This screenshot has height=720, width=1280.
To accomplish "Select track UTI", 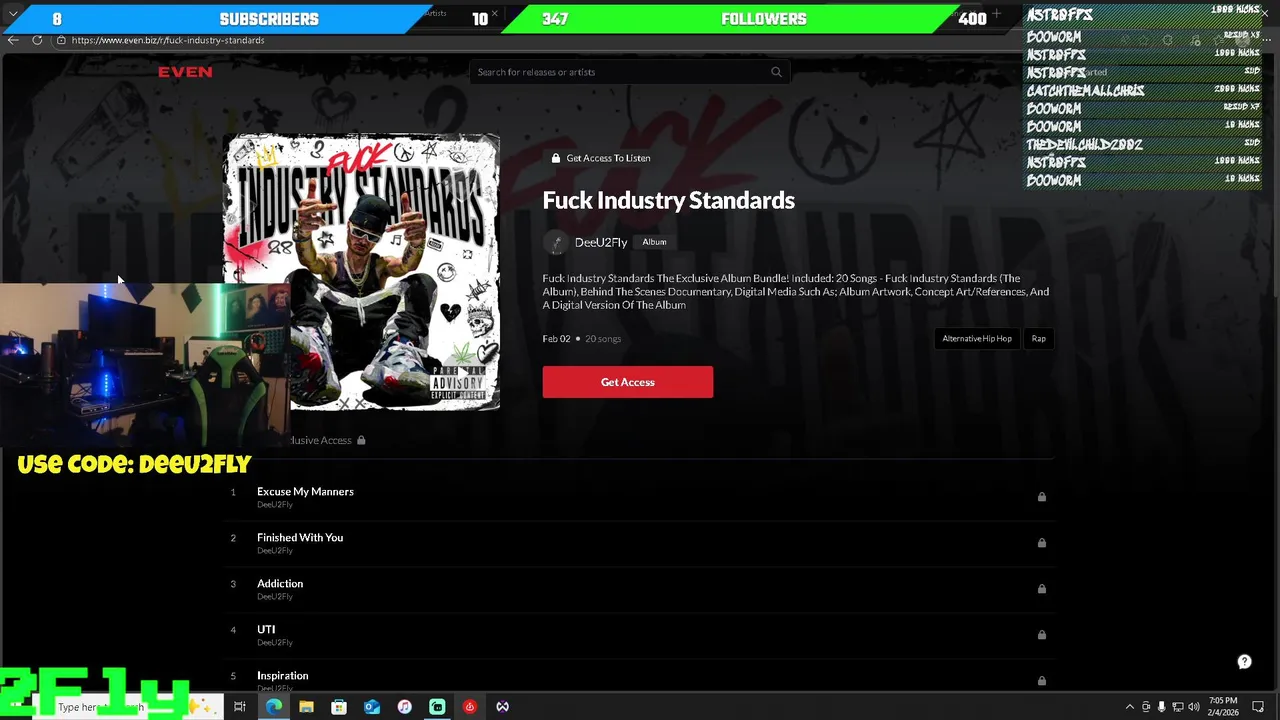I will pos(266,629).
